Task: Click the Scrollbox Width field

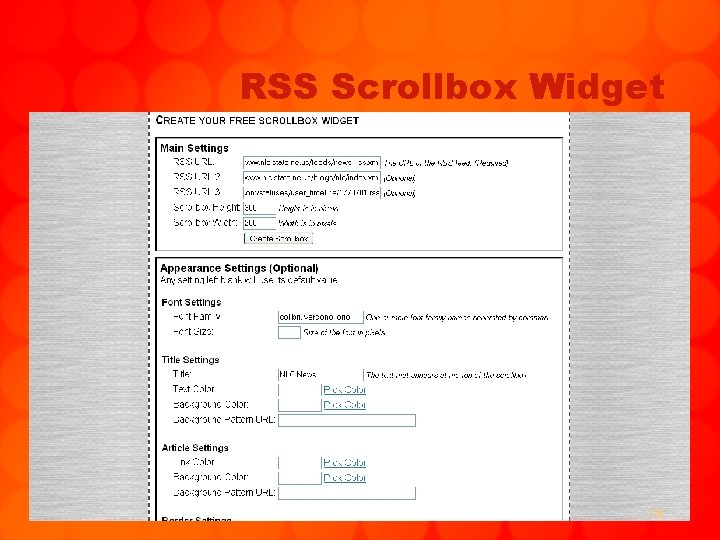Action: pyautogui.click(x=259, y=223)
